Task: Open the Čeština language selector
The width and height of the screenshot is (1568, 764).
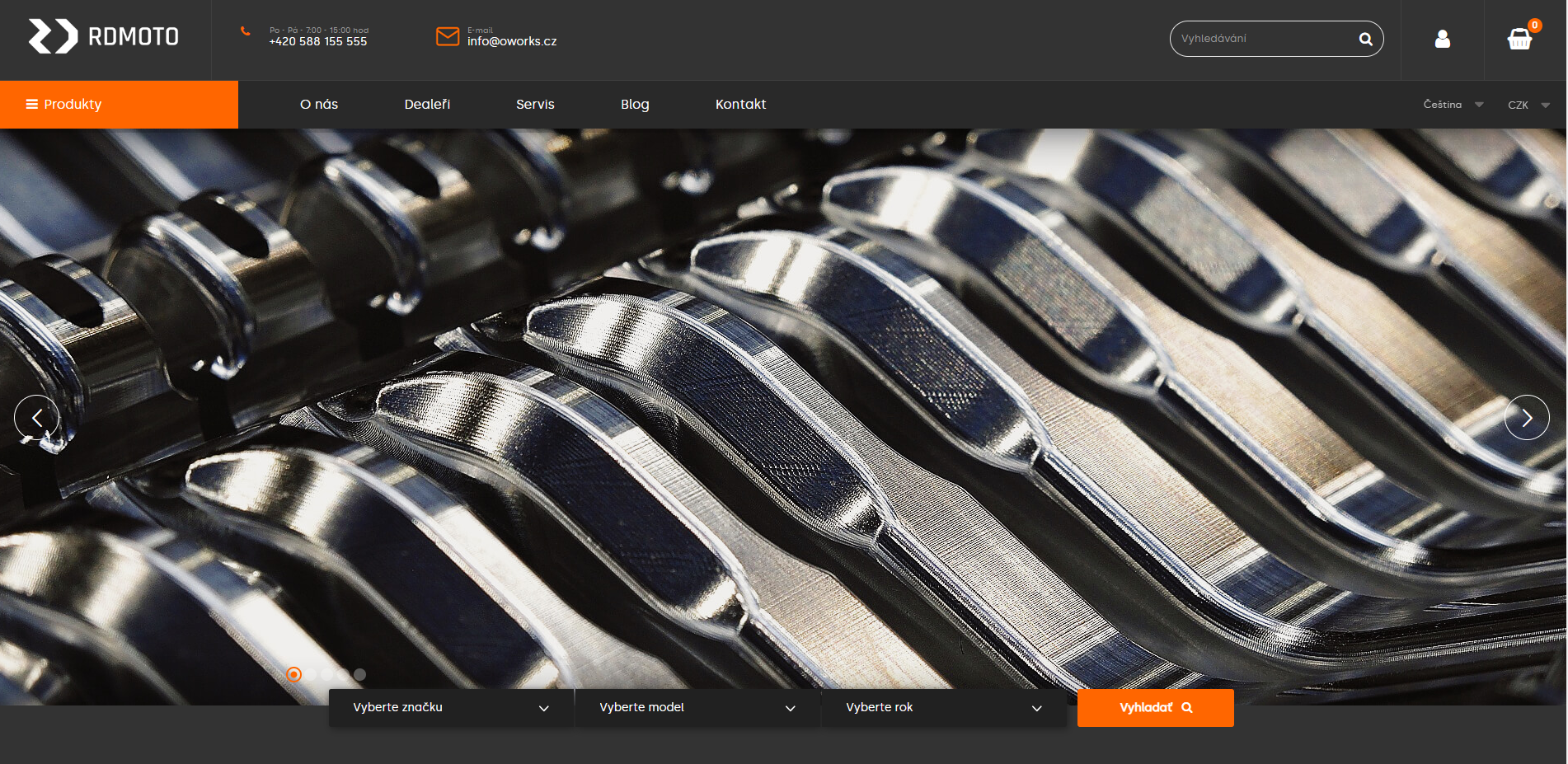Action: 1453,105
